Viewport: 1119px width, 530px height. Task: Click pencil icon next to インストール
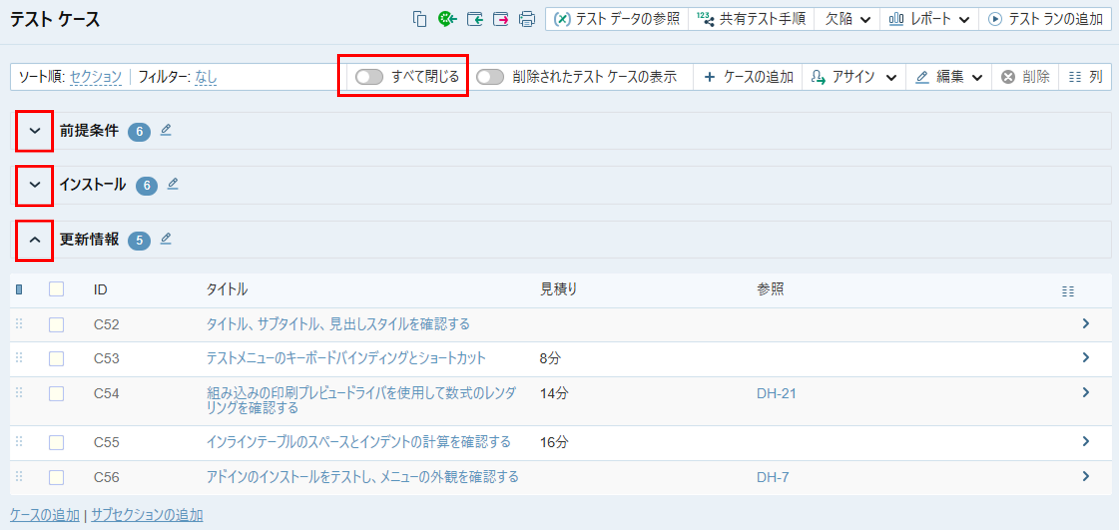pos(173,184)
